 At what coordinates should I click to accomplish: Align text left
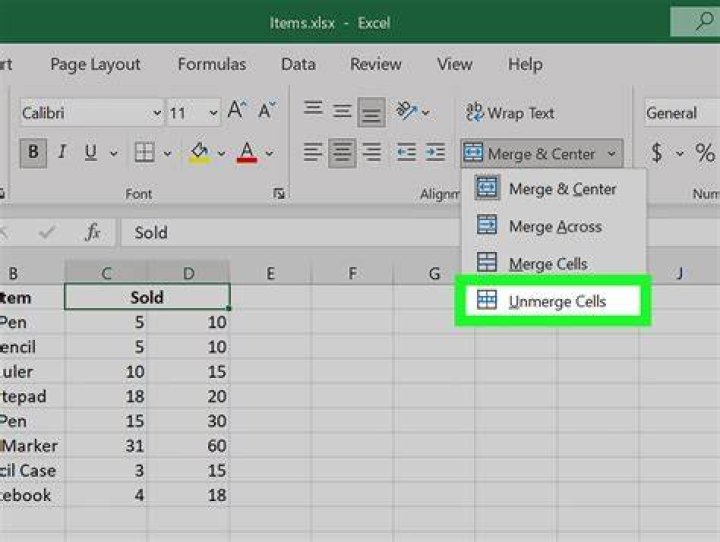313,152
